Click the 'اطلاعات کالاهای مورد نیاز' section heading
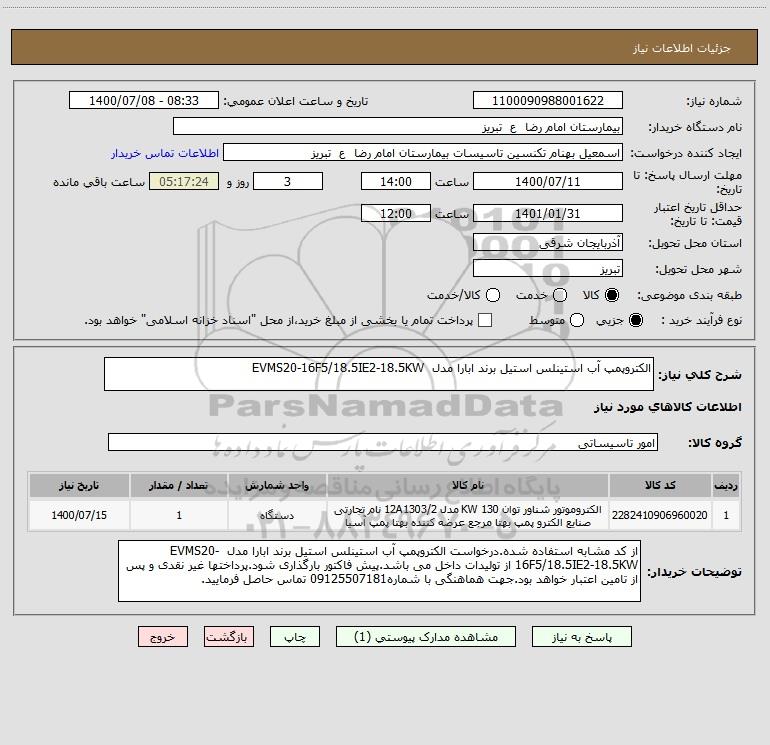The width and height of the screenshot is (770, 745). pyautogui.click(x=668, y=407)
